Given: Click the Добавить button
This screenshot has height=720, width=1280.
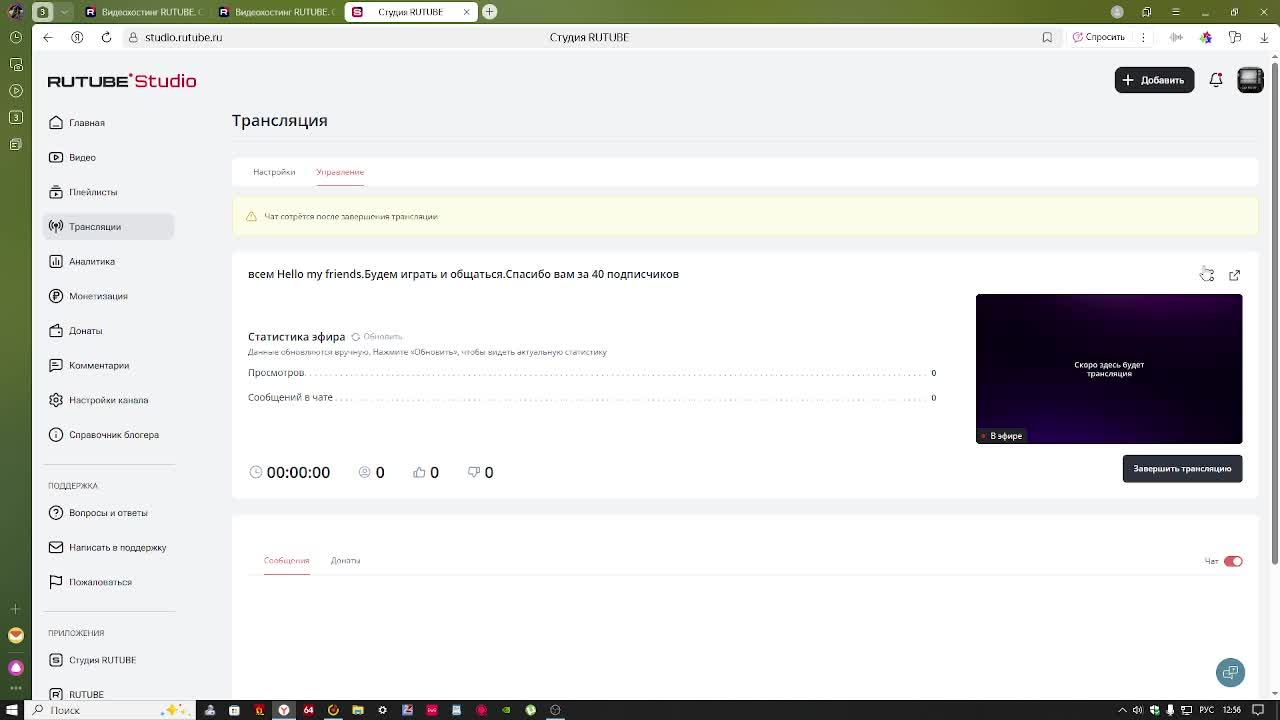Looking at the screenshot, I should click(1154, 80).
